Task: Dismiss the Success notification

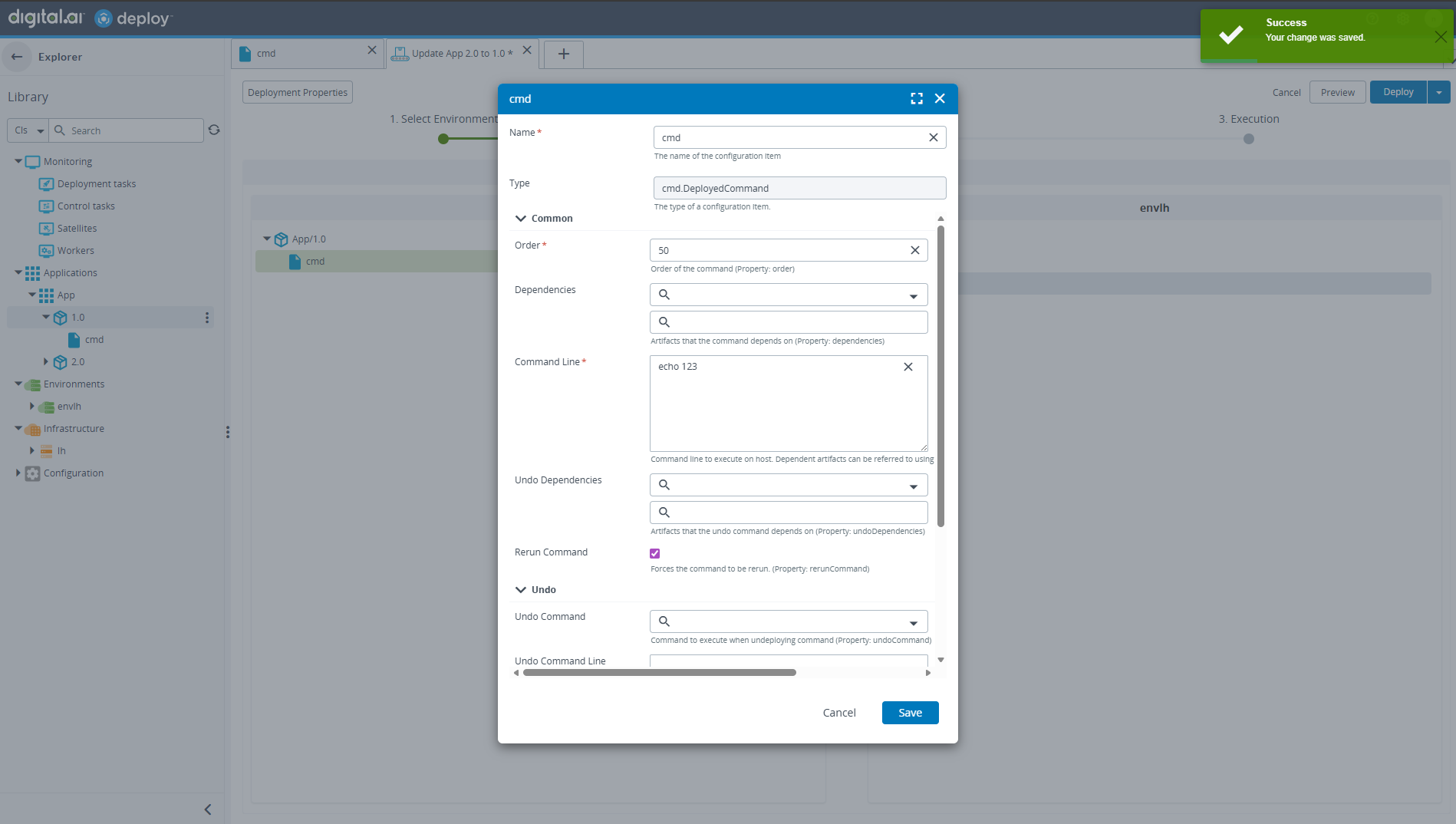Action: (1440, 37)
